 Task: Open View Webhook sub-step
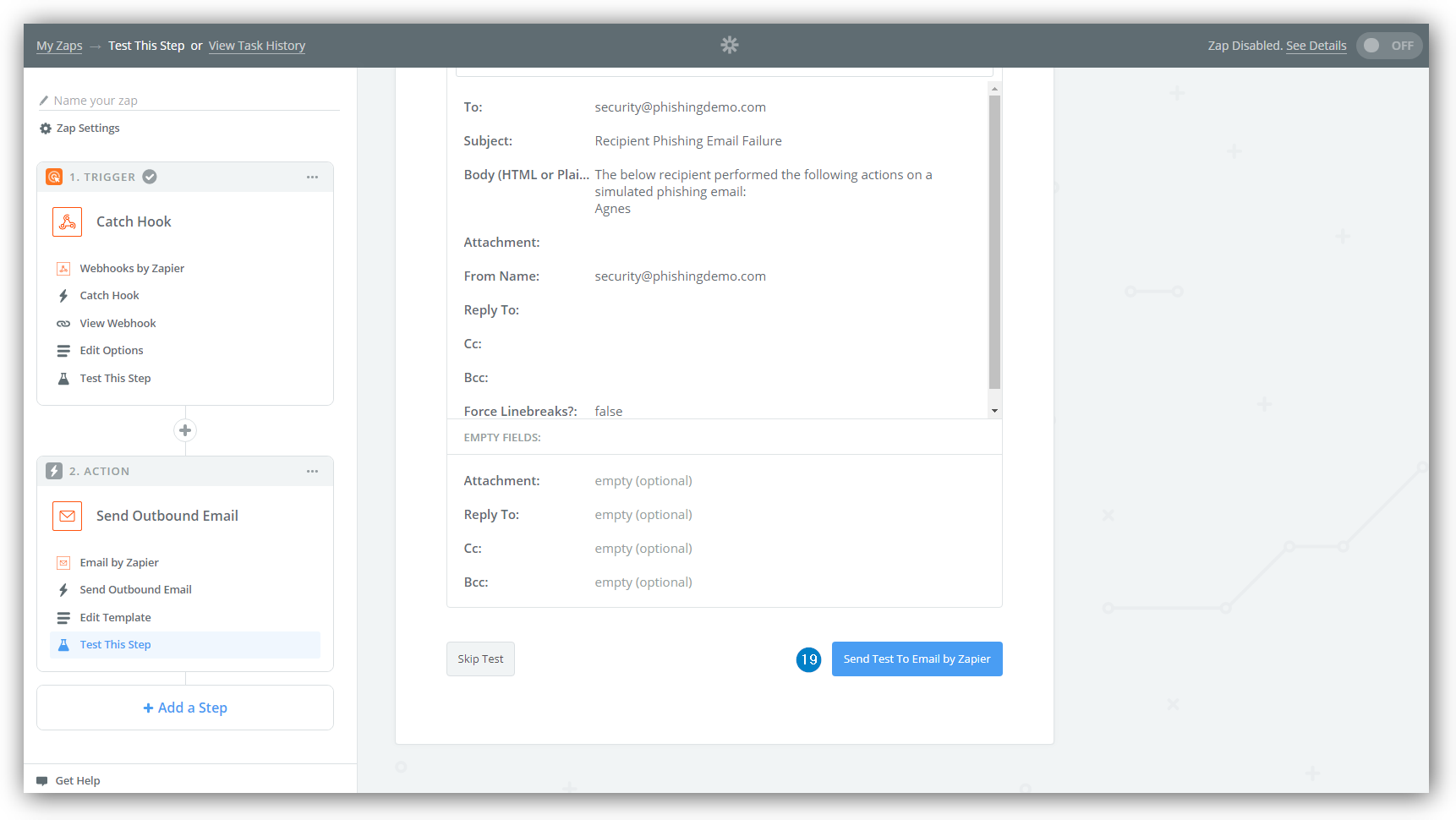pyautogui.click(x=118, y=324)
